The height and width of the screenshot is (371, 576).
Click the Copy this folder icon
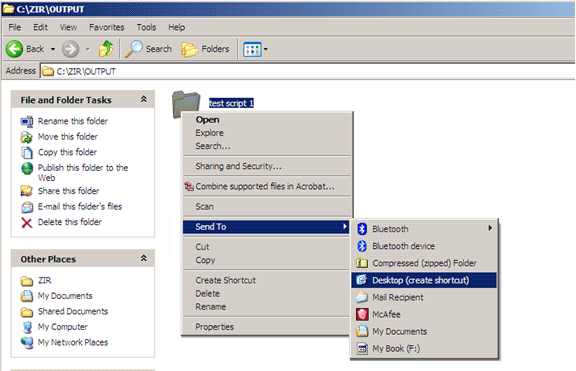tap(27, 152)
